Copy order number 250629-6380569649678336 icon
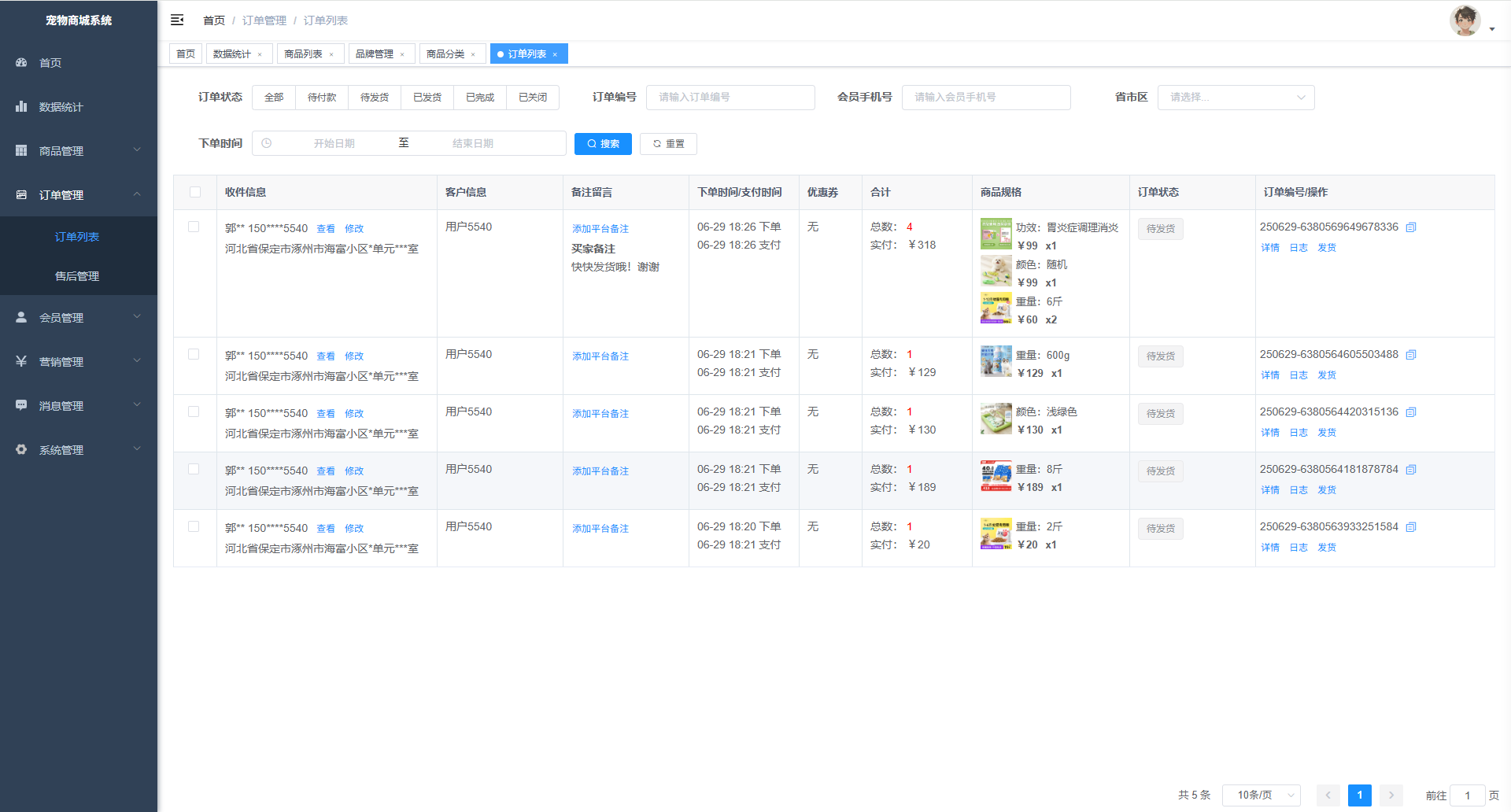Screen dimensions: 1511x812 coord(1411,227)
